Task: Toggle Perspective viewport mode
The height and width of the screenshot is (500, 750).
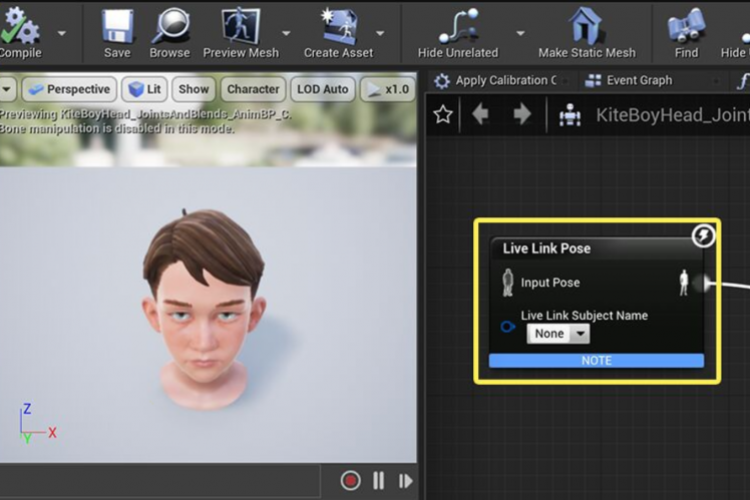Action: point(68,89)
